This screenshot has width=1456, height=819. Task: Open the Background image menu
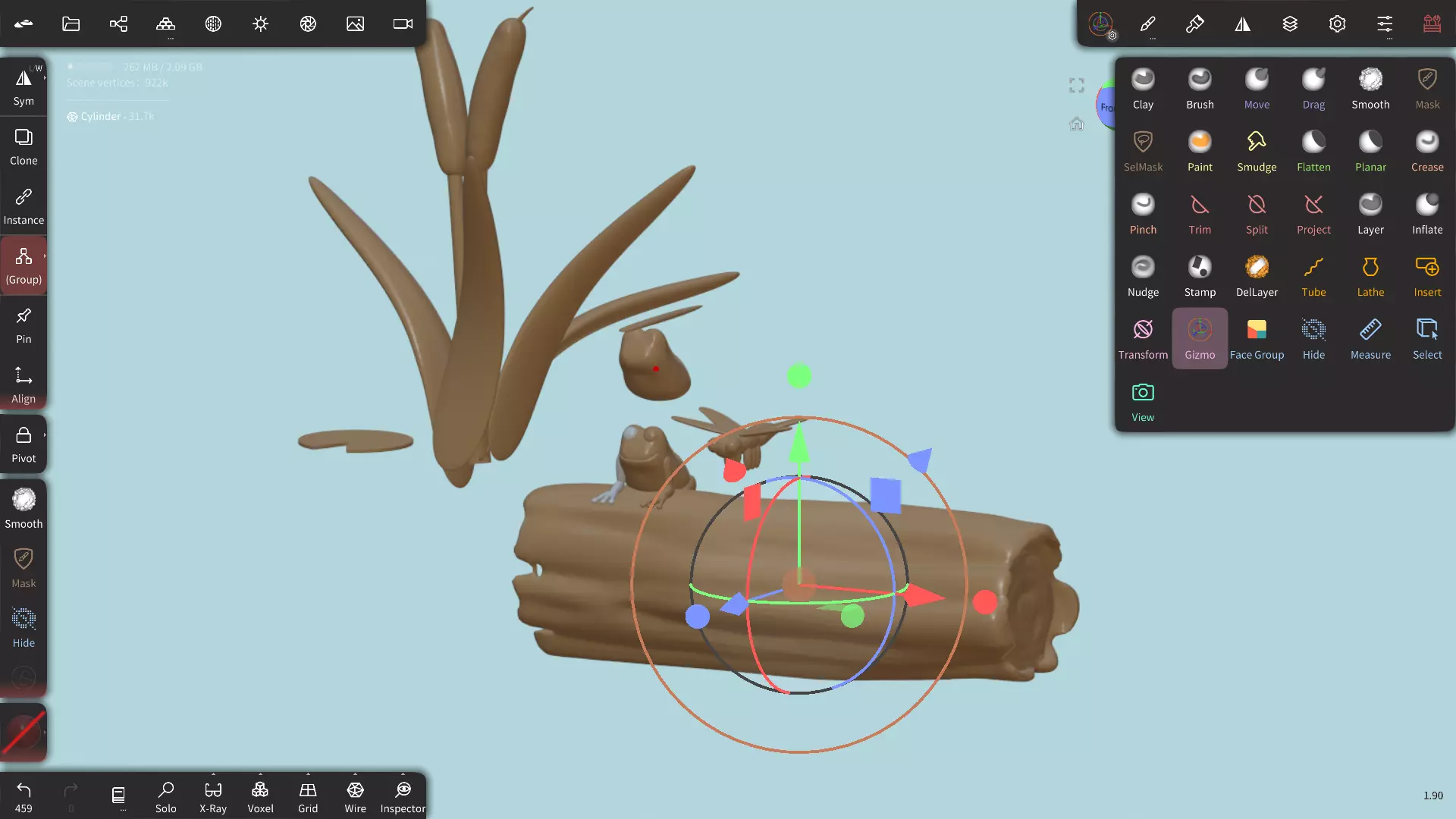tap(355, 24)
